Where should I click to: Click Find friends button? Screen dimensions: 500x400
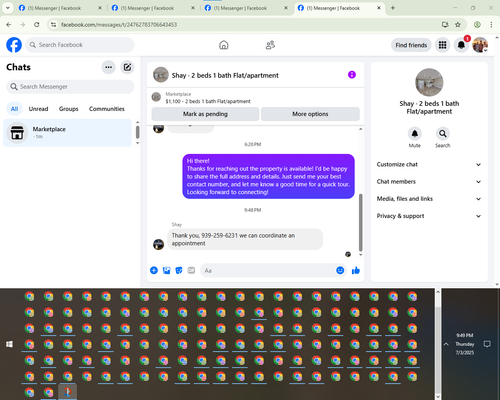point(411,45)
